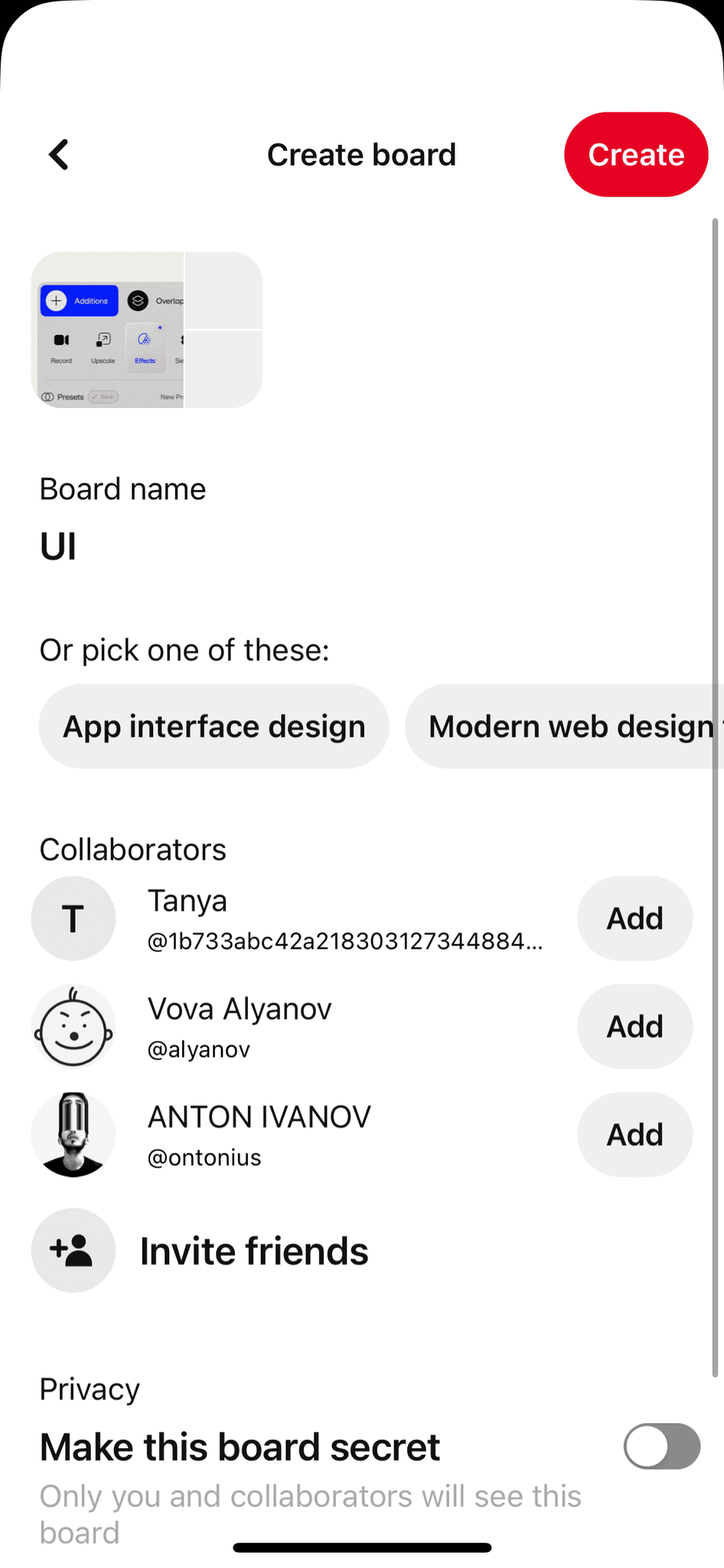Viewport: 724px width, 1568px height.
Task: Open Vova Alyanov's smiley face avatar
Action: point(73,1026)
